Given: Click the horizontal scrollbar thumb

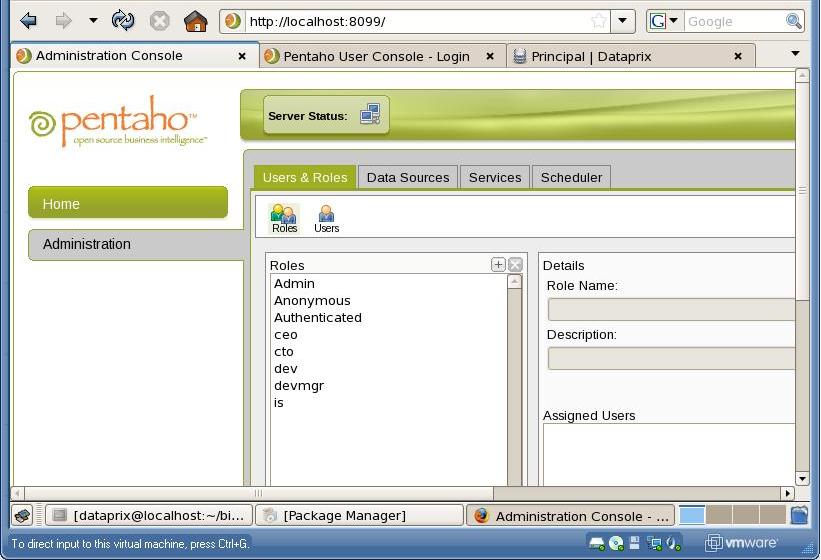Looking at the screenshot, I should click(x=259, y=493).
